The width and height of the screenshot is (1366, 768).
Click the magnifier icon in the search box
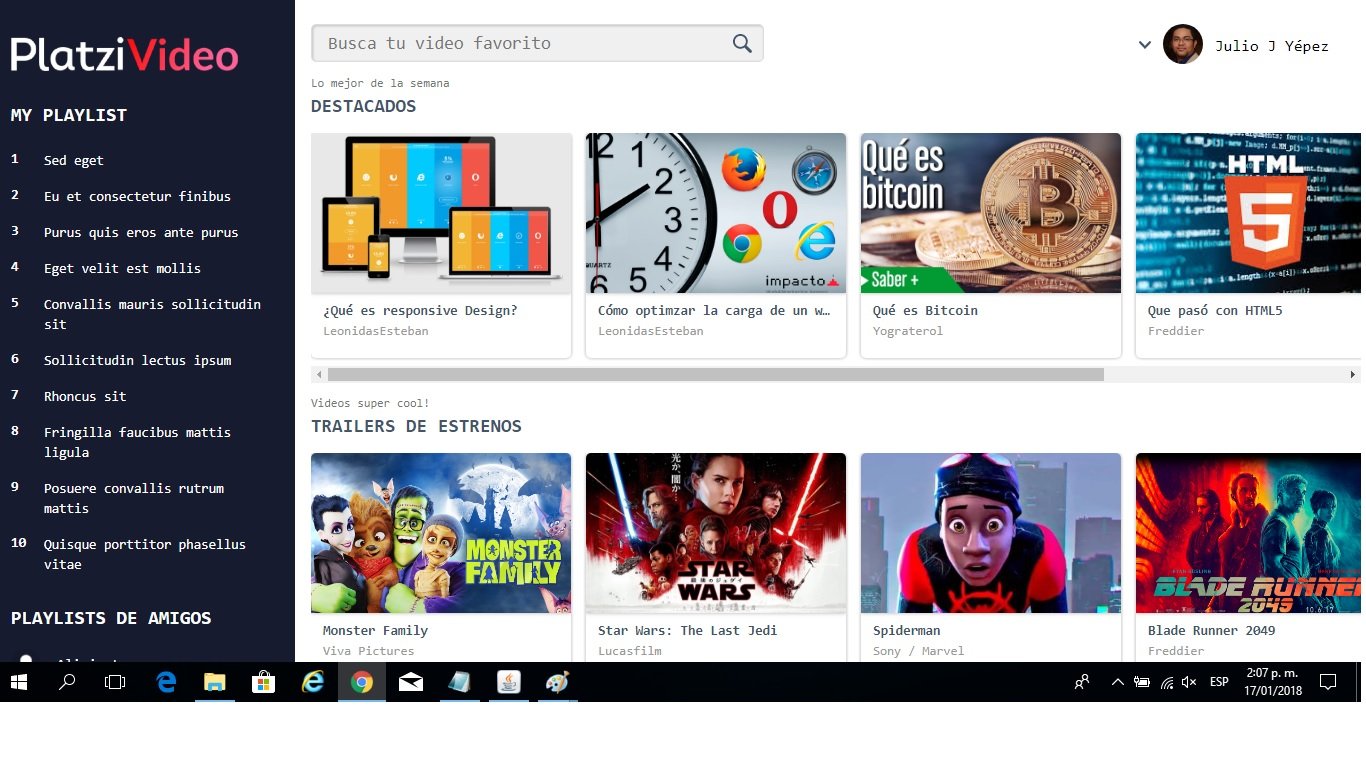pos(742,43)
